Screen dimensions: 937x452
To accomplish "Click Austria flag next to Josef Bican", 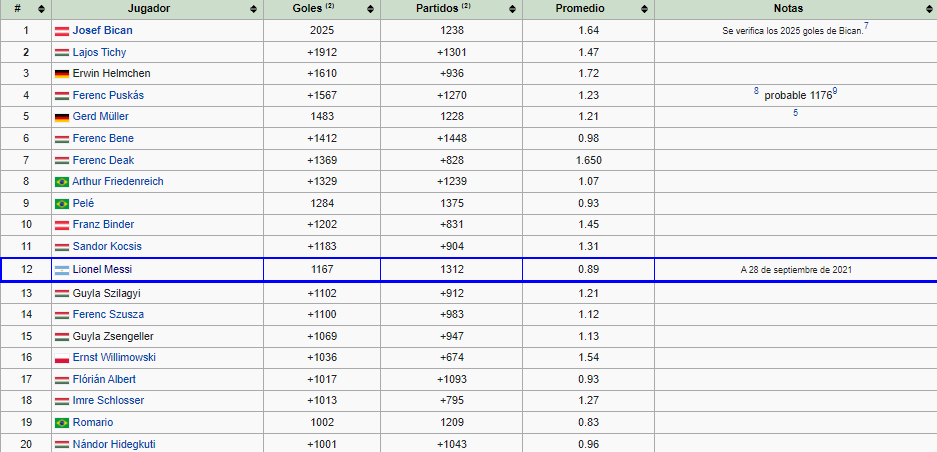I will pos(62,31).
